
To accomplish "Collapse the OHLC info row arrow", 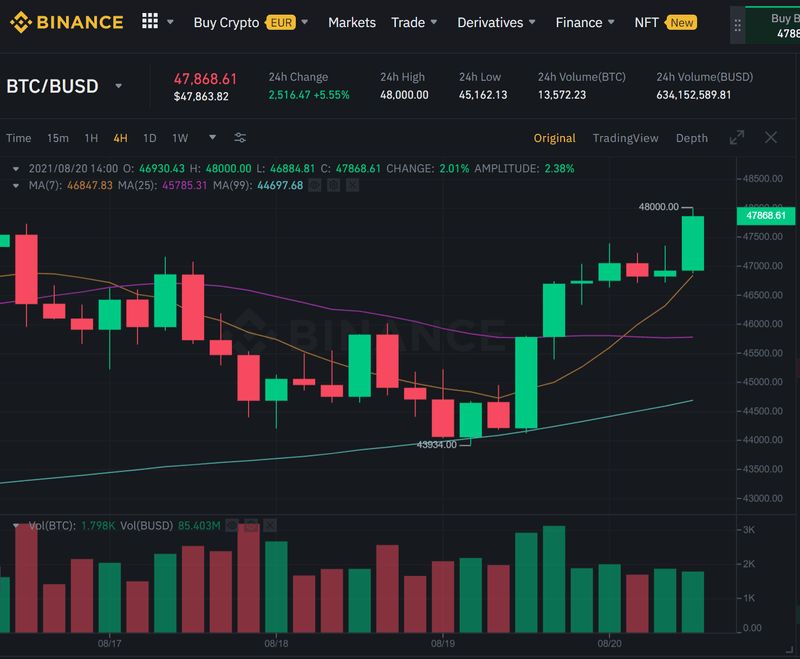I will [16, 169].
